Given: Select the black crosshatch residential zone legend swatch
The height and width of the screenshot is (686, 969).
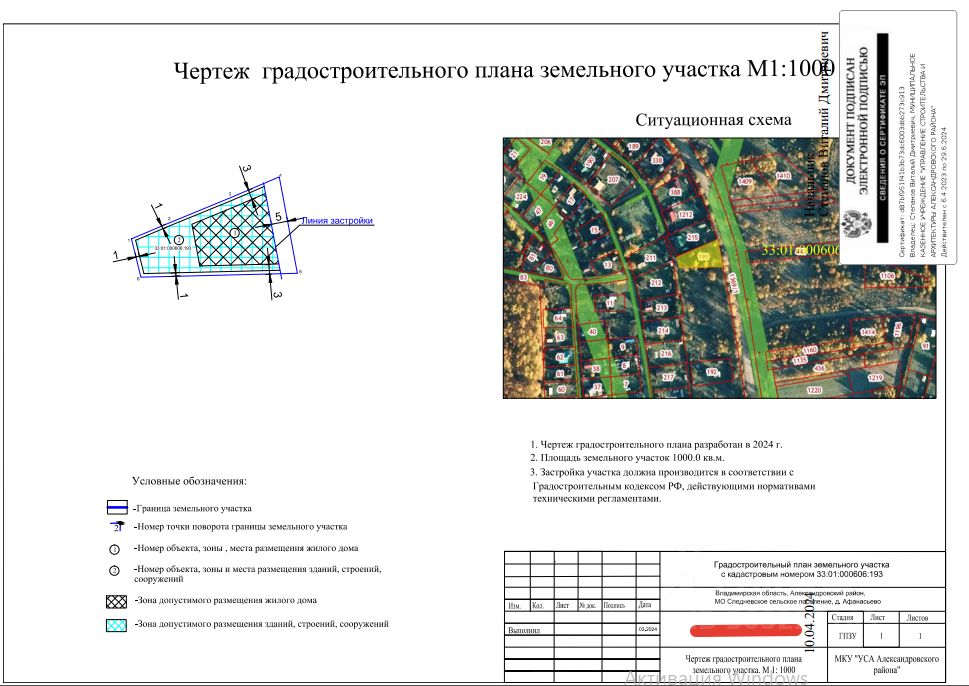Looking at the screenshot, I should pos(117,601).
